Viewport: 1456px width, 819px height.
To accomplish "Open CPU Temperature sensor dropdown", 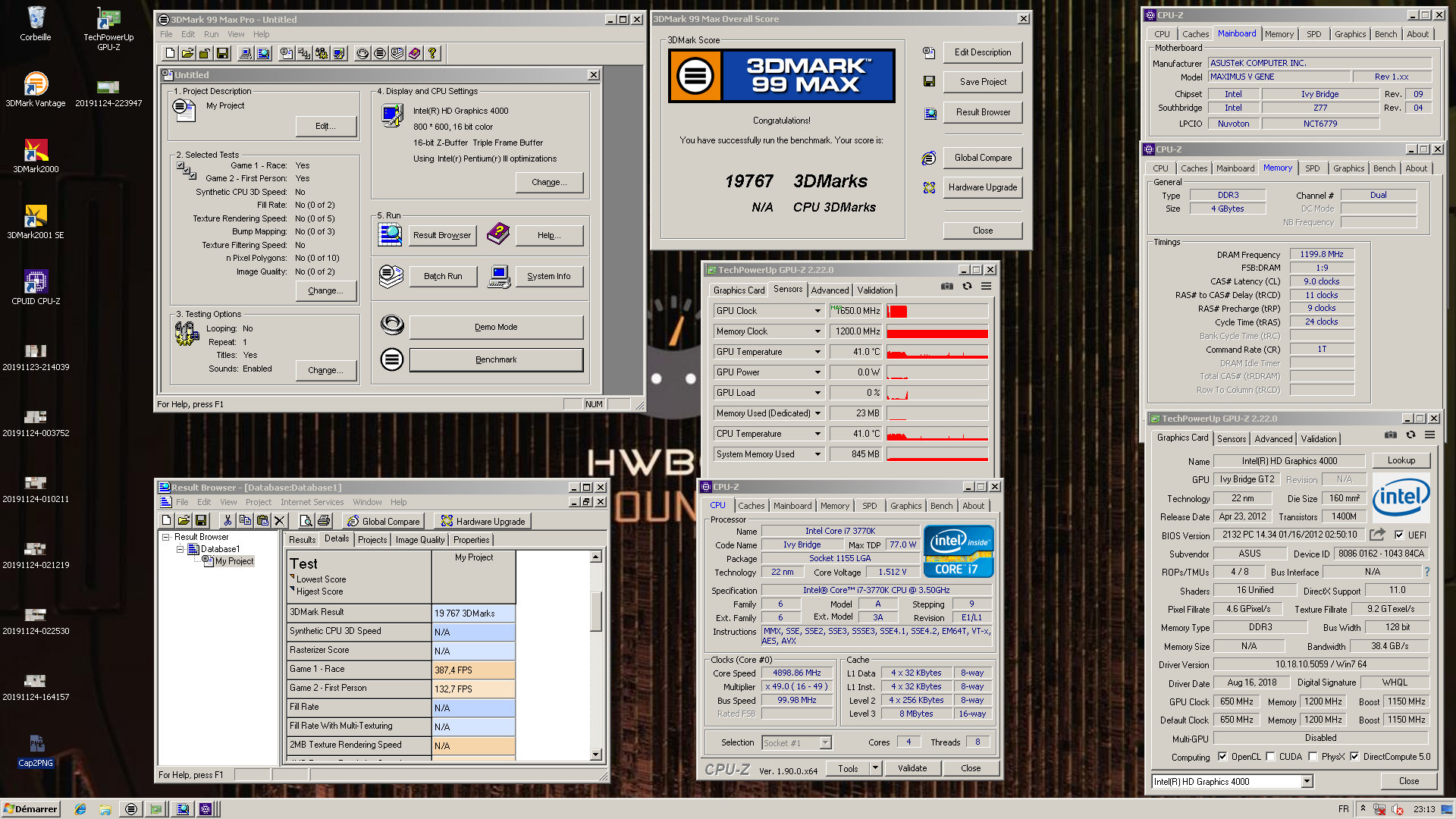I will 817,434.
